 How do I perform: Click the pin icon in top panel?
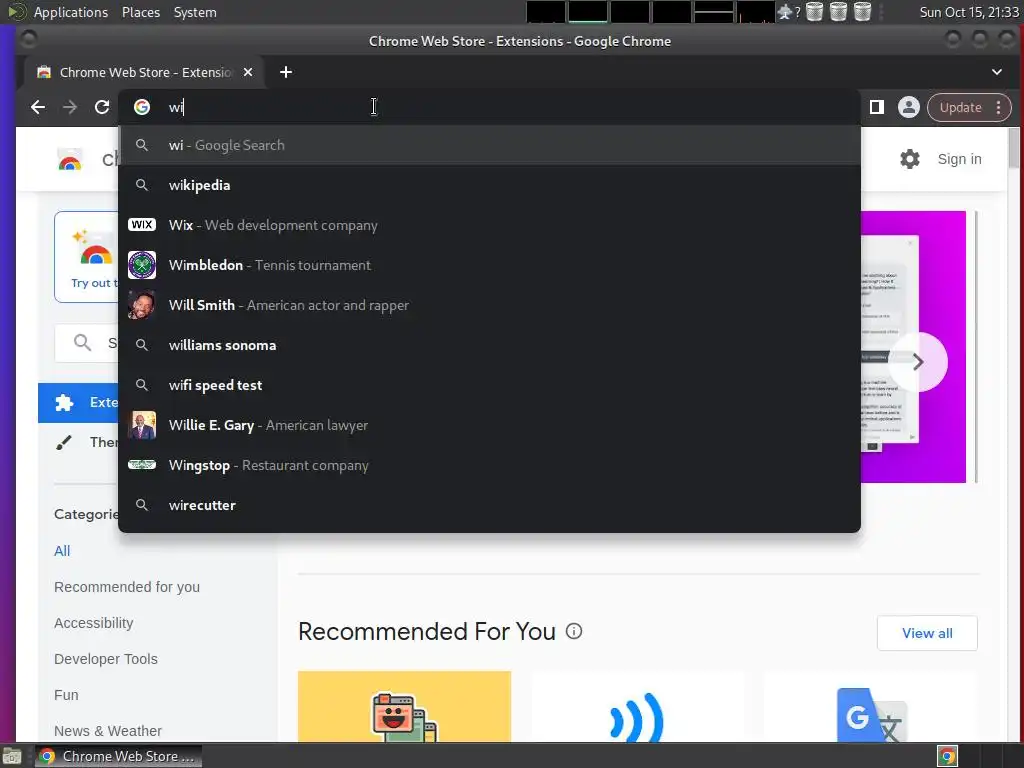pos(784,12)
